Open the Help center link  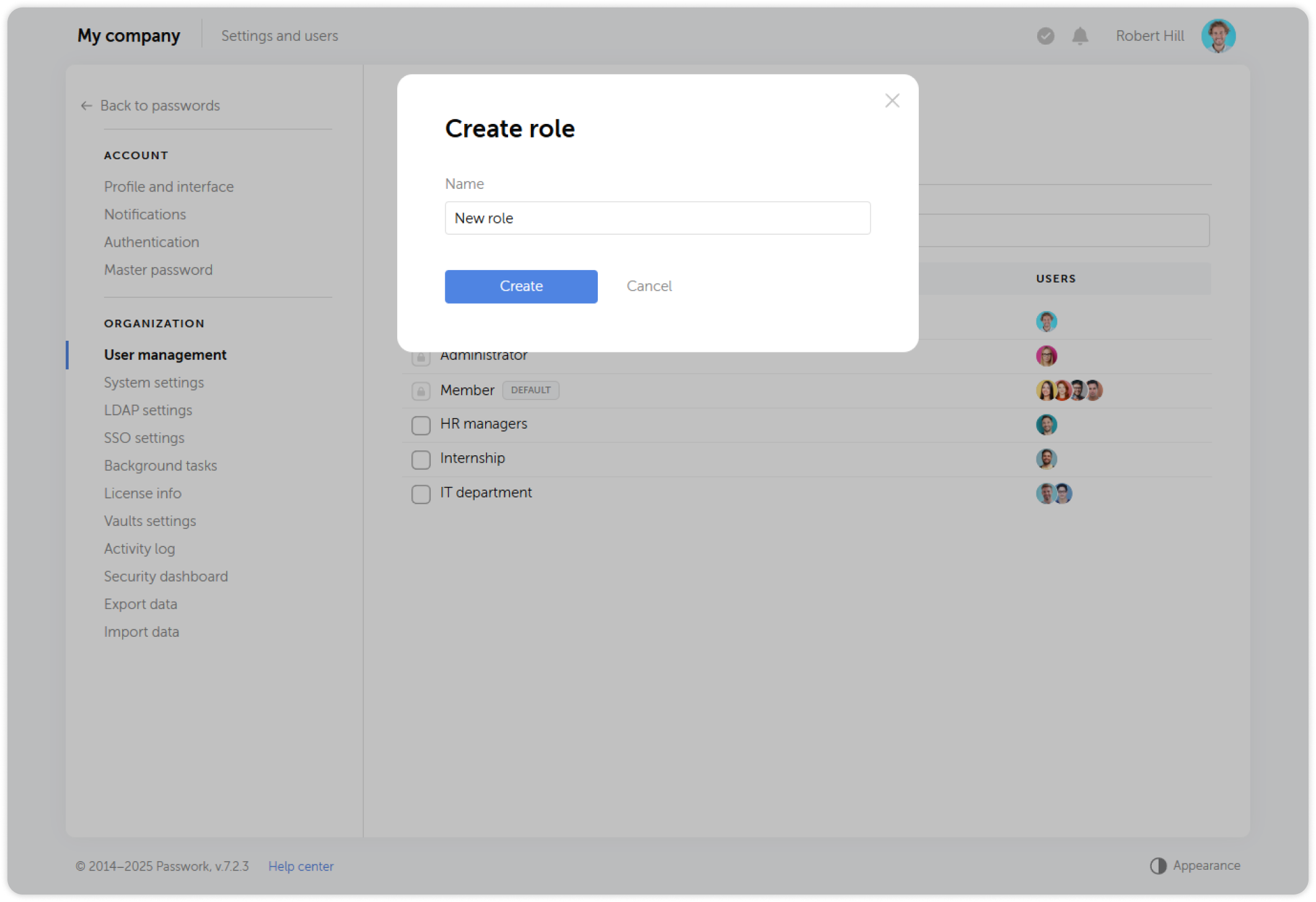301,866
